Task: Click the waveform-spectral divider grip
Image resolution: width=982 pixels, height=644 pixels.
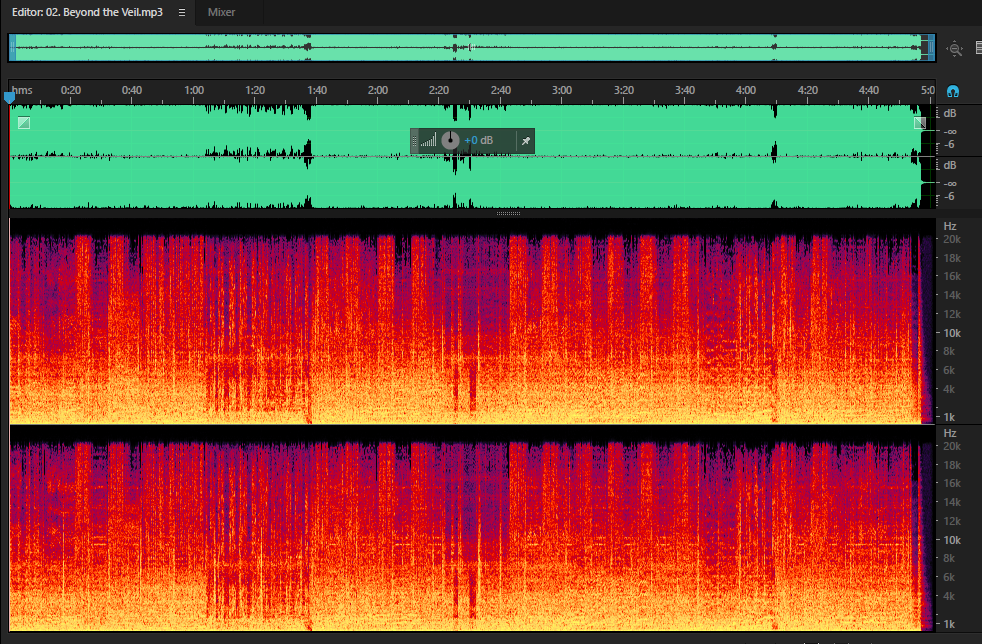Action: click(x=509, y=214)
